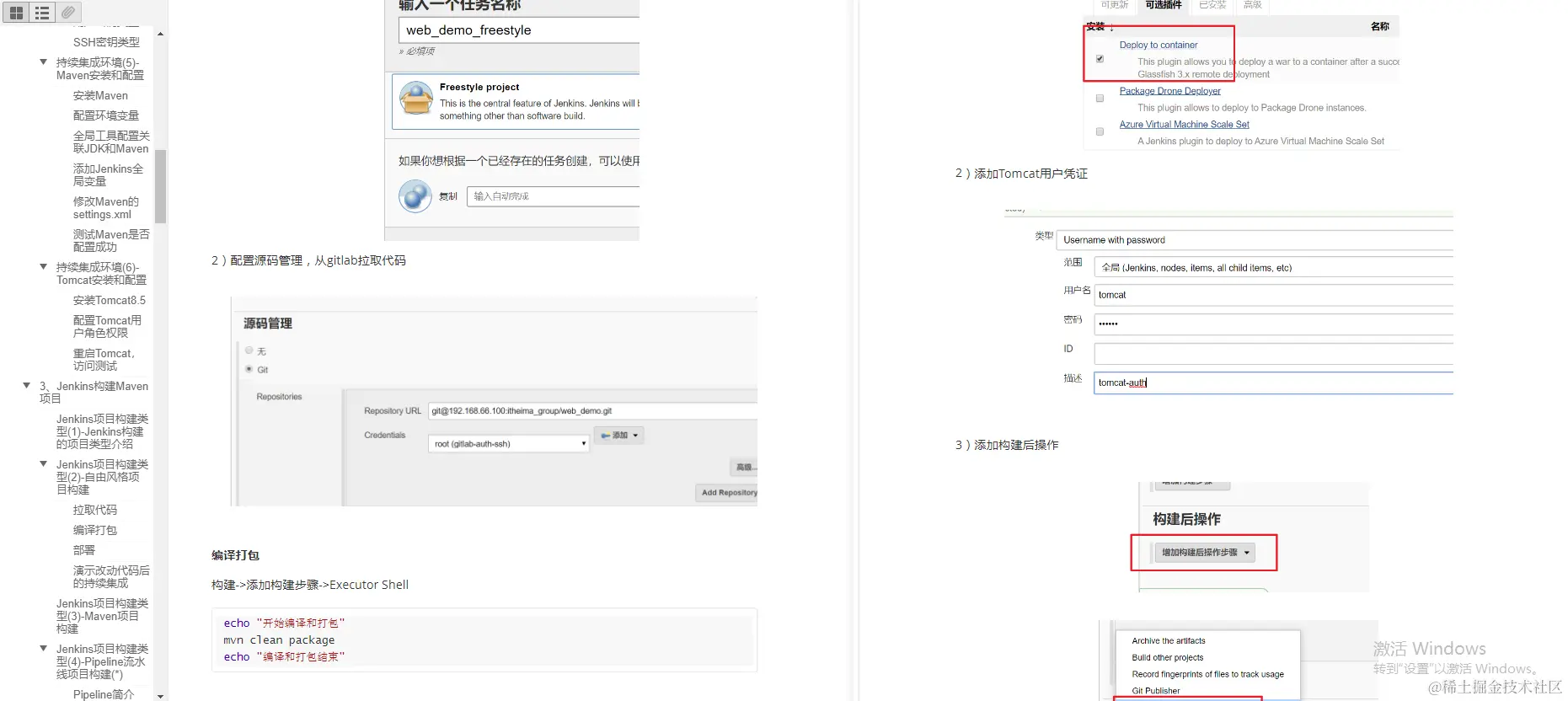Image resolution: width=1568 pixels, height=701 pixels.
Task: Open 增加构建后操作步骤 dropdown
Action: (x=1205, y=553)
